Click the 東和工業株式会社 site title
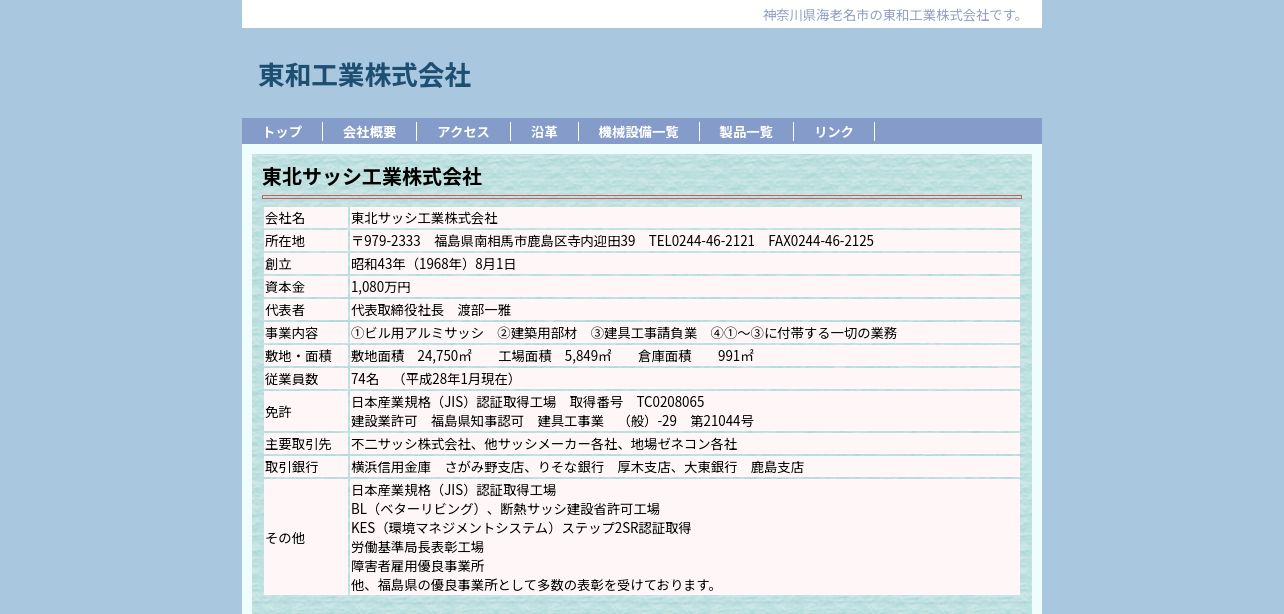Viewport: 1284px width, 614px height. click(365, 75)
